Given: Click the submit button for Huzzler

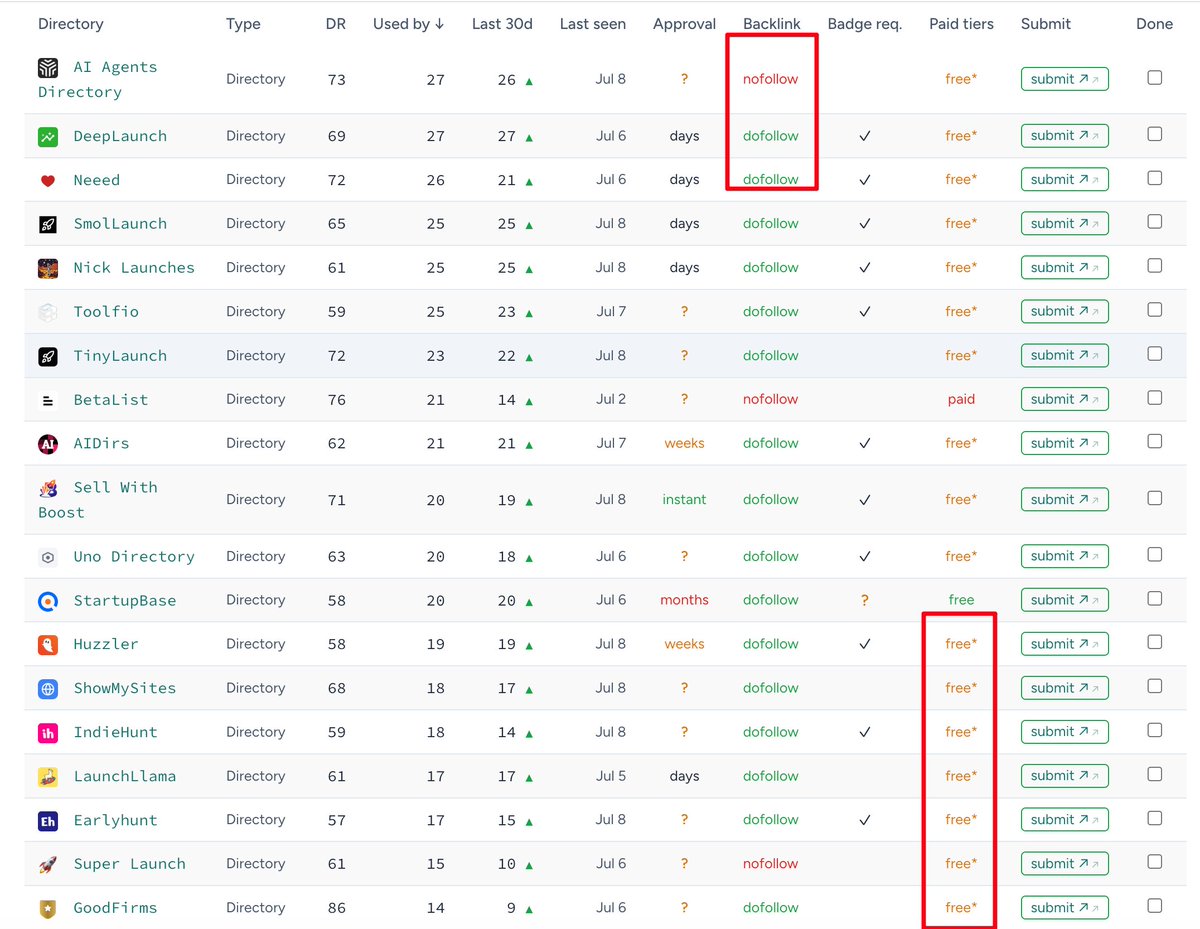Looking at the screenshot, I should pyautogui.click(x=1064, y=644).
